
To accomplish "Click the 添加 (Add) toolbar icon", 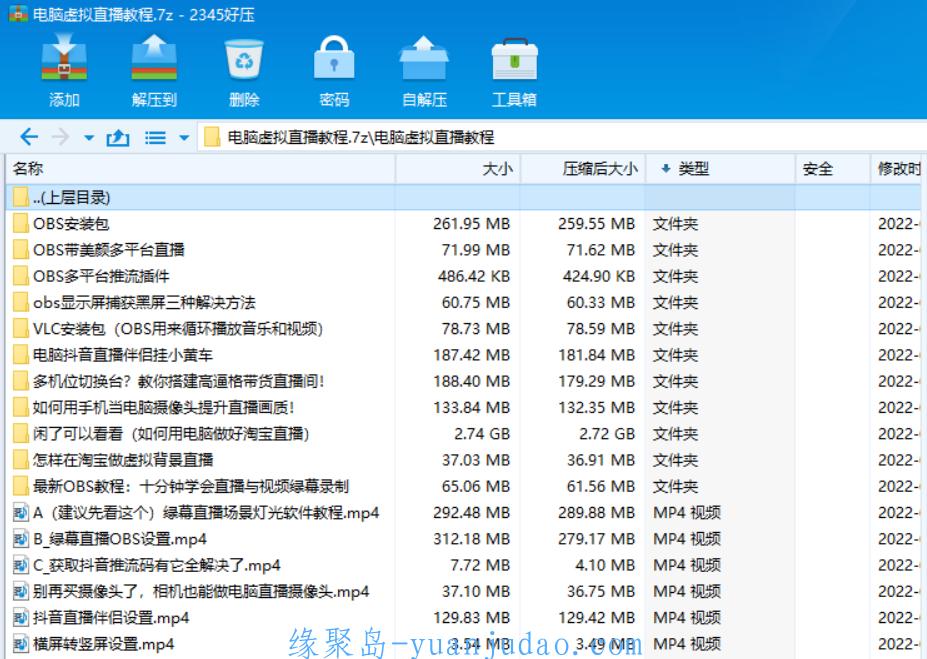I will [64, 58].
